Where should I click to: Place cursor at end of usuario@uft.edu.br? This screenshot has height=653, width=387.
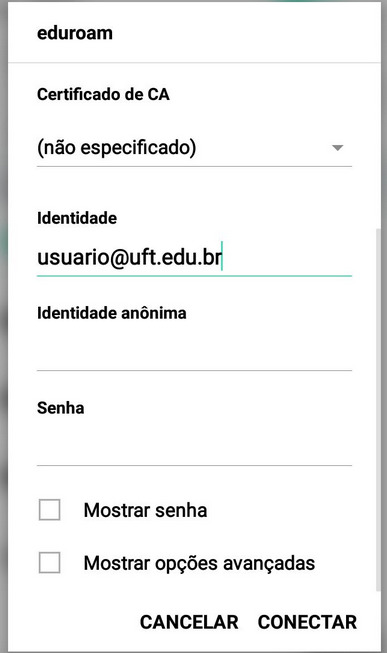click(x=222, y=257)
